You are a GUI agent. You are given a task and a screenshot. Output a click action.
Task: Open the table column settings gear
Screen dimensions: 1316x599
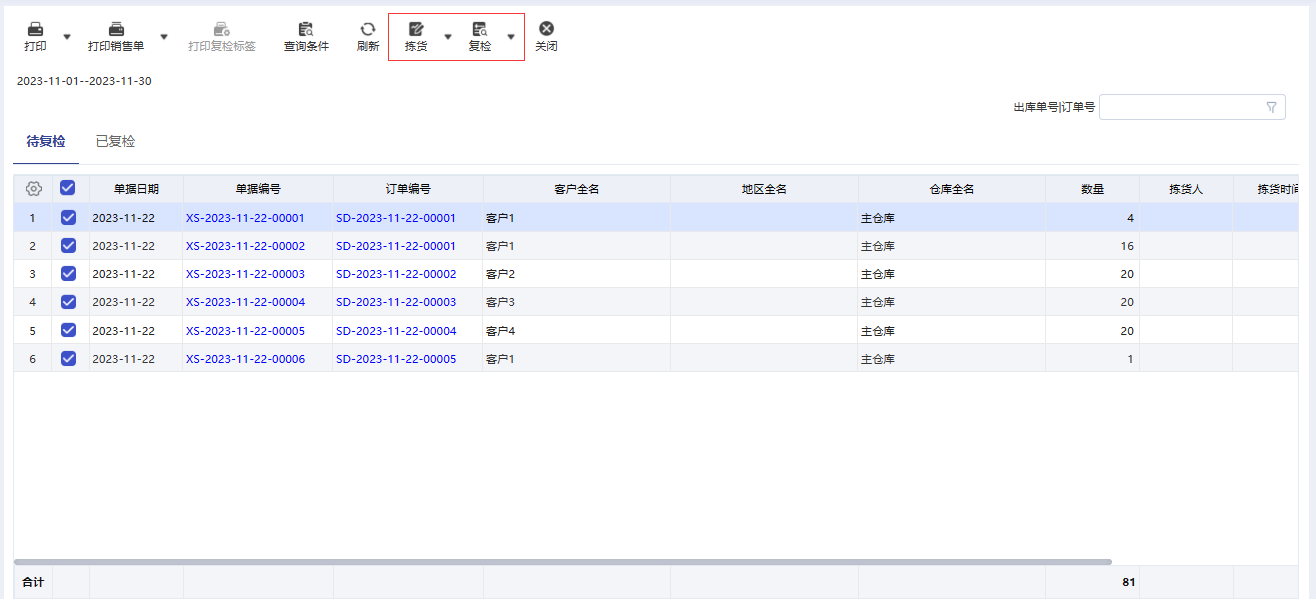[x=33, y=189]
